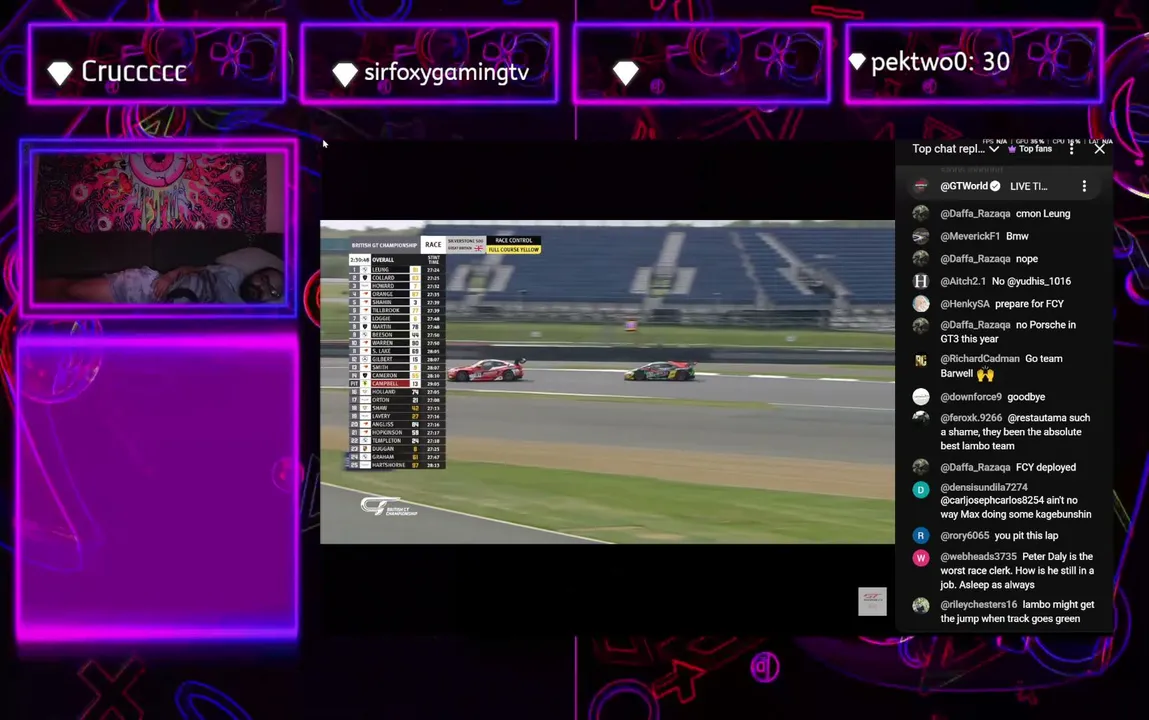The width and height of the screenshot is (1149, 720).
Task: Click the teal 'D' avatar of @densisundila7274
Action: [921, 489]
